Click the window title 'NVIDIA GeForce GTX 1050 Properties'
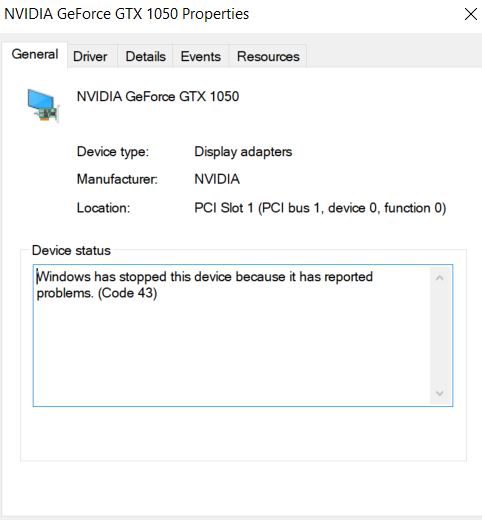 (x=126, y=14)
